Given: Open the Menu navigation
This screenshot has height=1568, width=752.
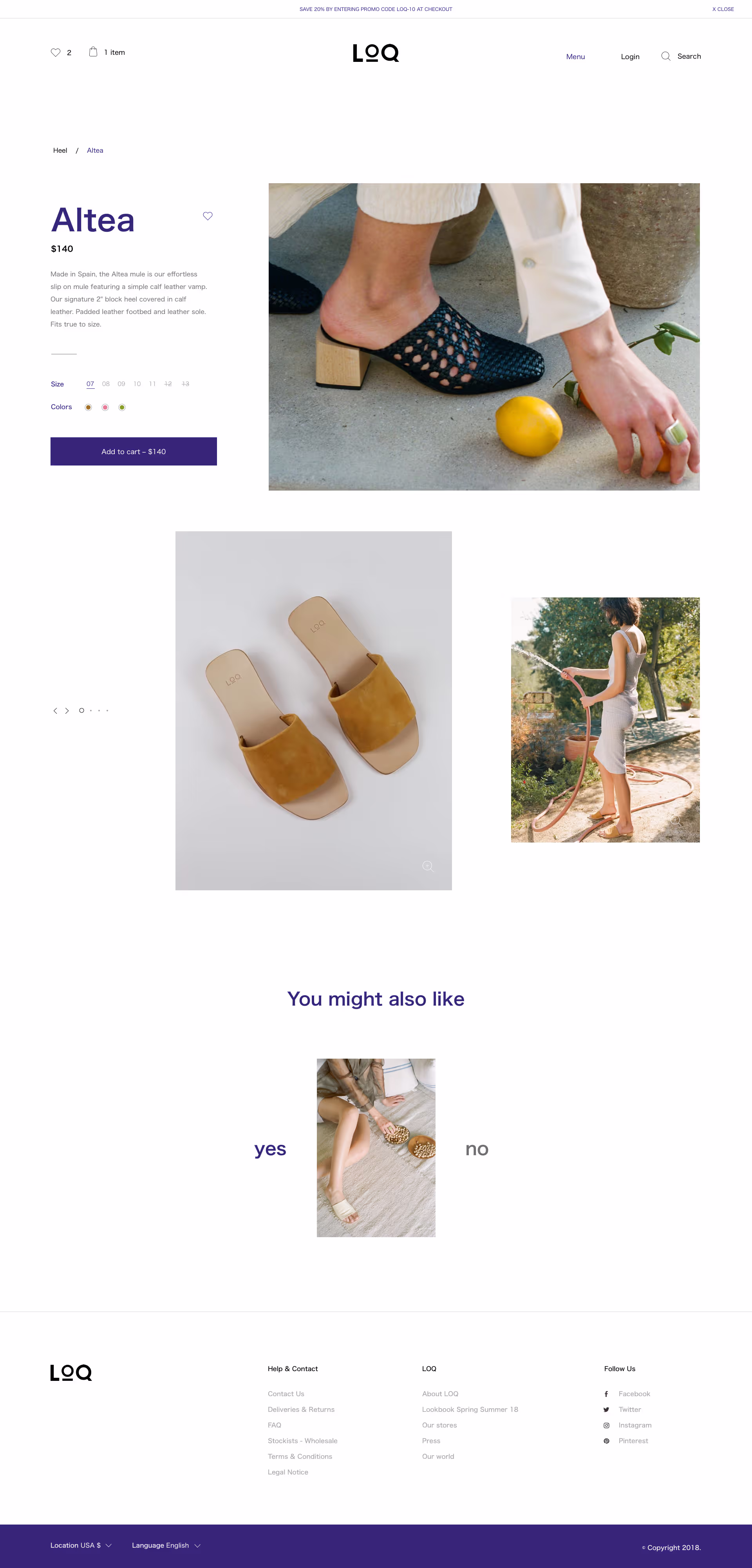Looking at the screenshot, I should point(575,57).
